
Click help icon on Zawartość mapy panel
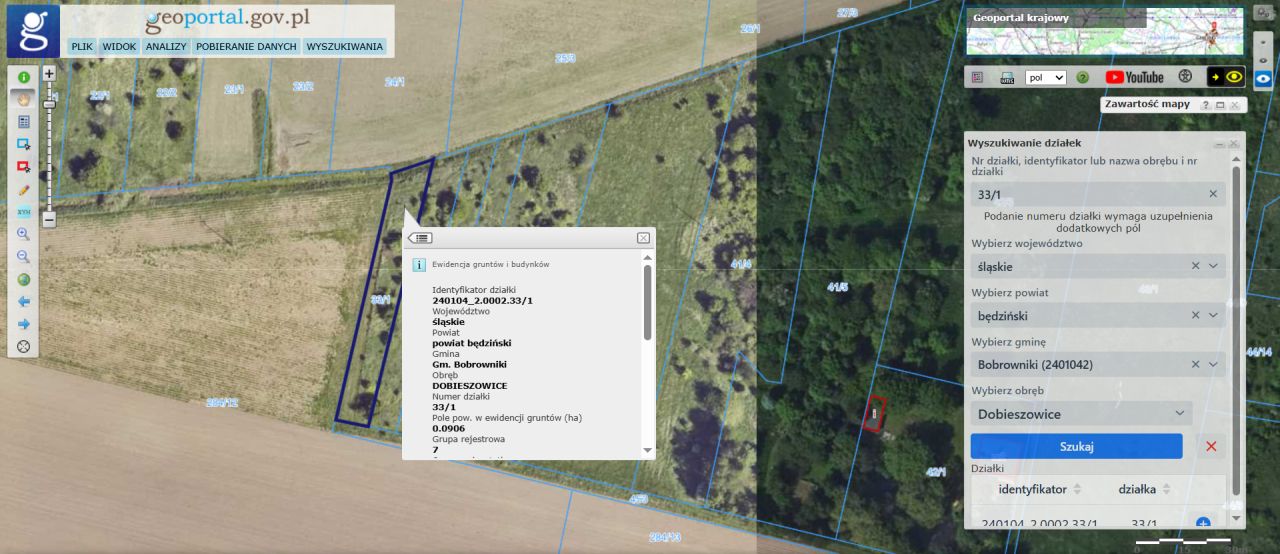tap(1206, 104)
